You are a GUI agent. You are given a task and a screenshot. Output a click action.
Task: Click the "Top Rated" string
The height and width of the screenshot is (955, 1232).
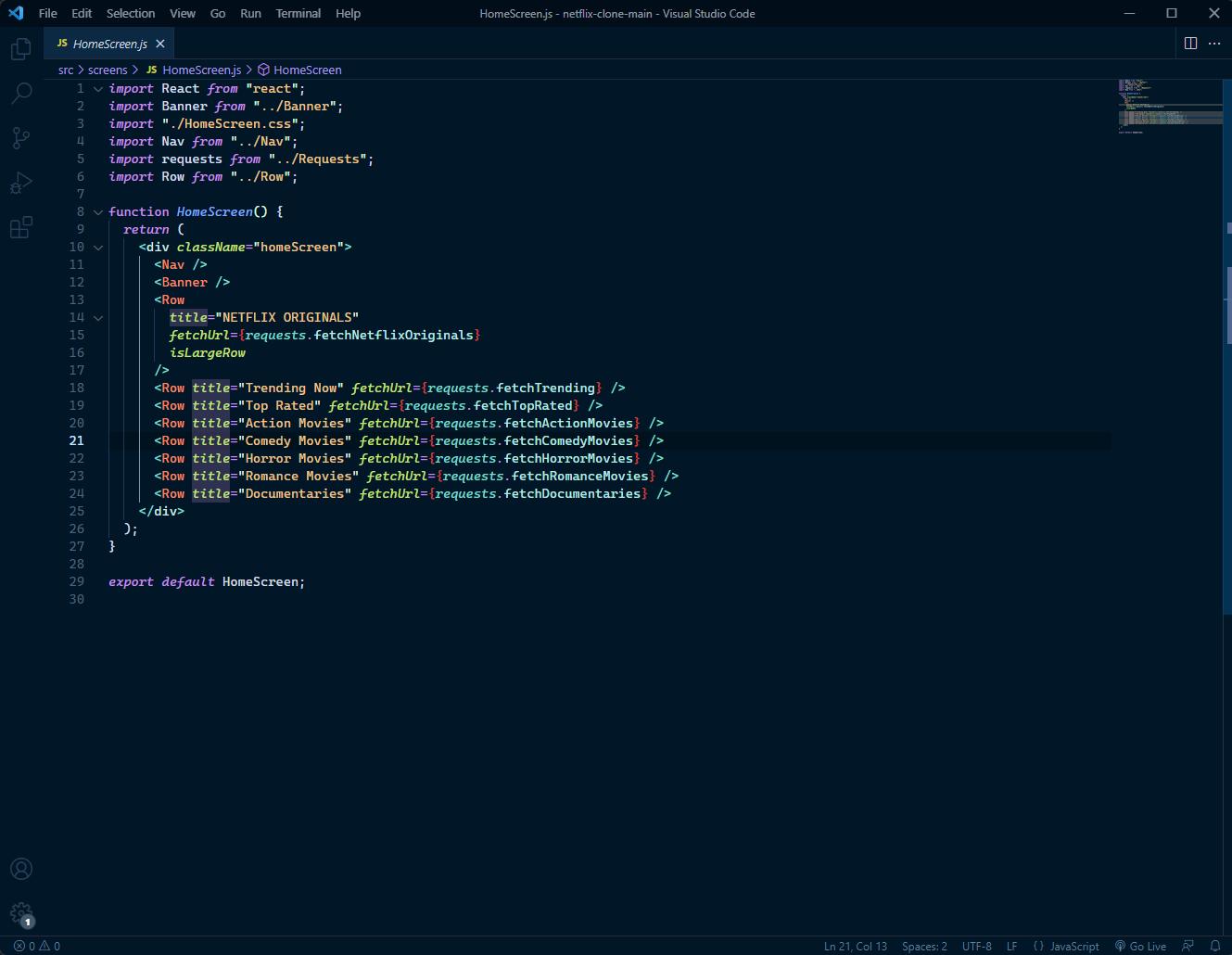point(280,406)
